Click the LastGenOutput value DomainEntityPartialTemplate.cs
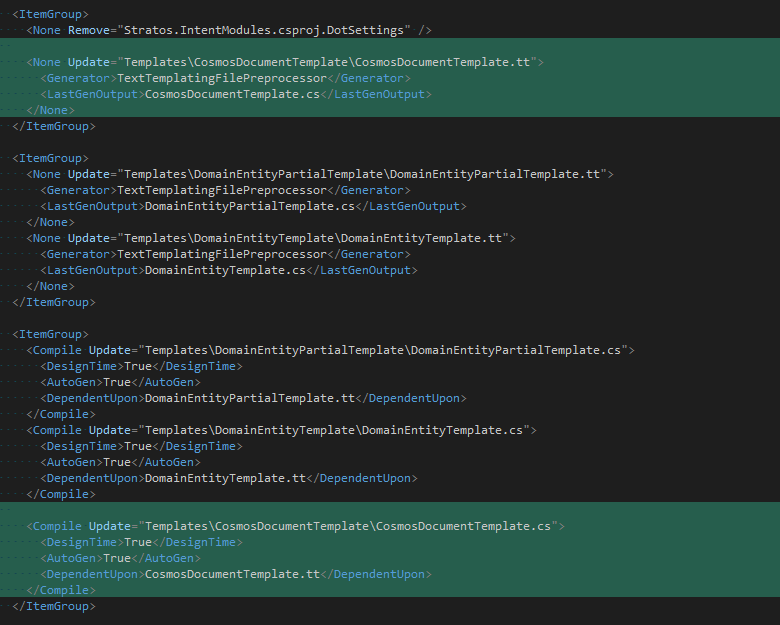This screenshot has height=625, width=780. [250, 206]
